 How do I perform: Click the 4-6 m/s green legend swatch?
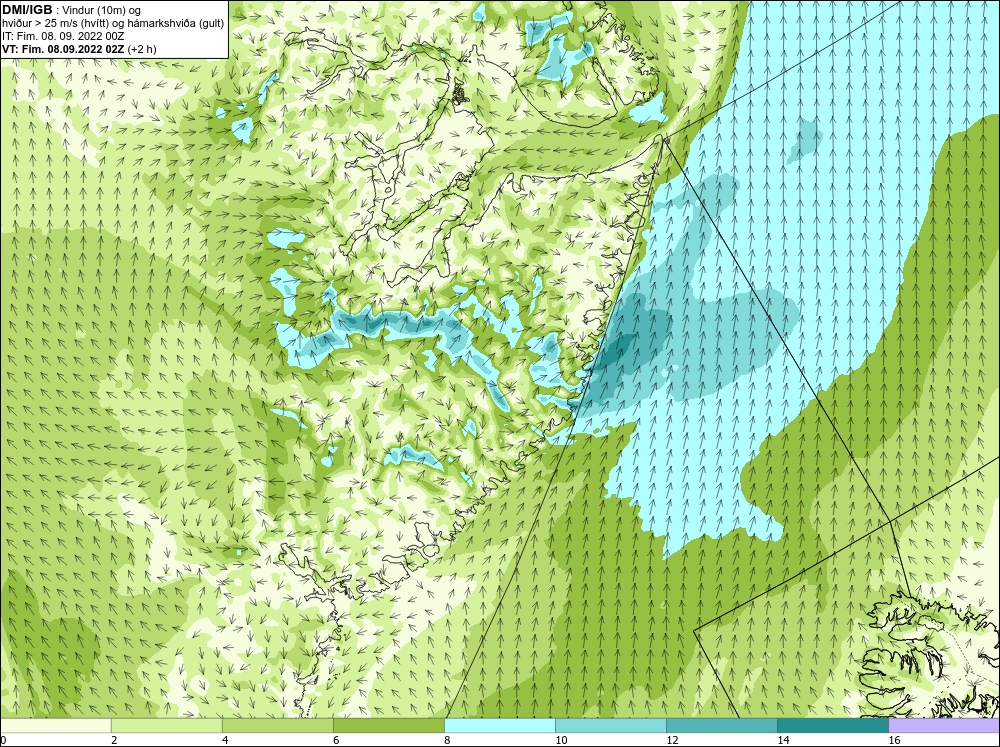point(277,726)
